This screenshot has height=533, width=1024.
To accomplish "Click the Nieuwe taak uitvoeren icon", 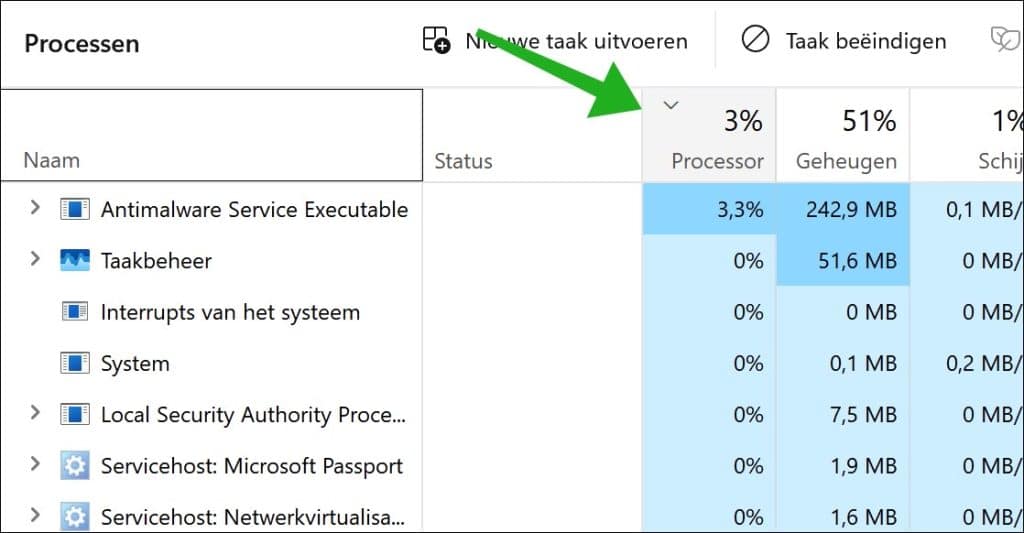I will point(437,40).
